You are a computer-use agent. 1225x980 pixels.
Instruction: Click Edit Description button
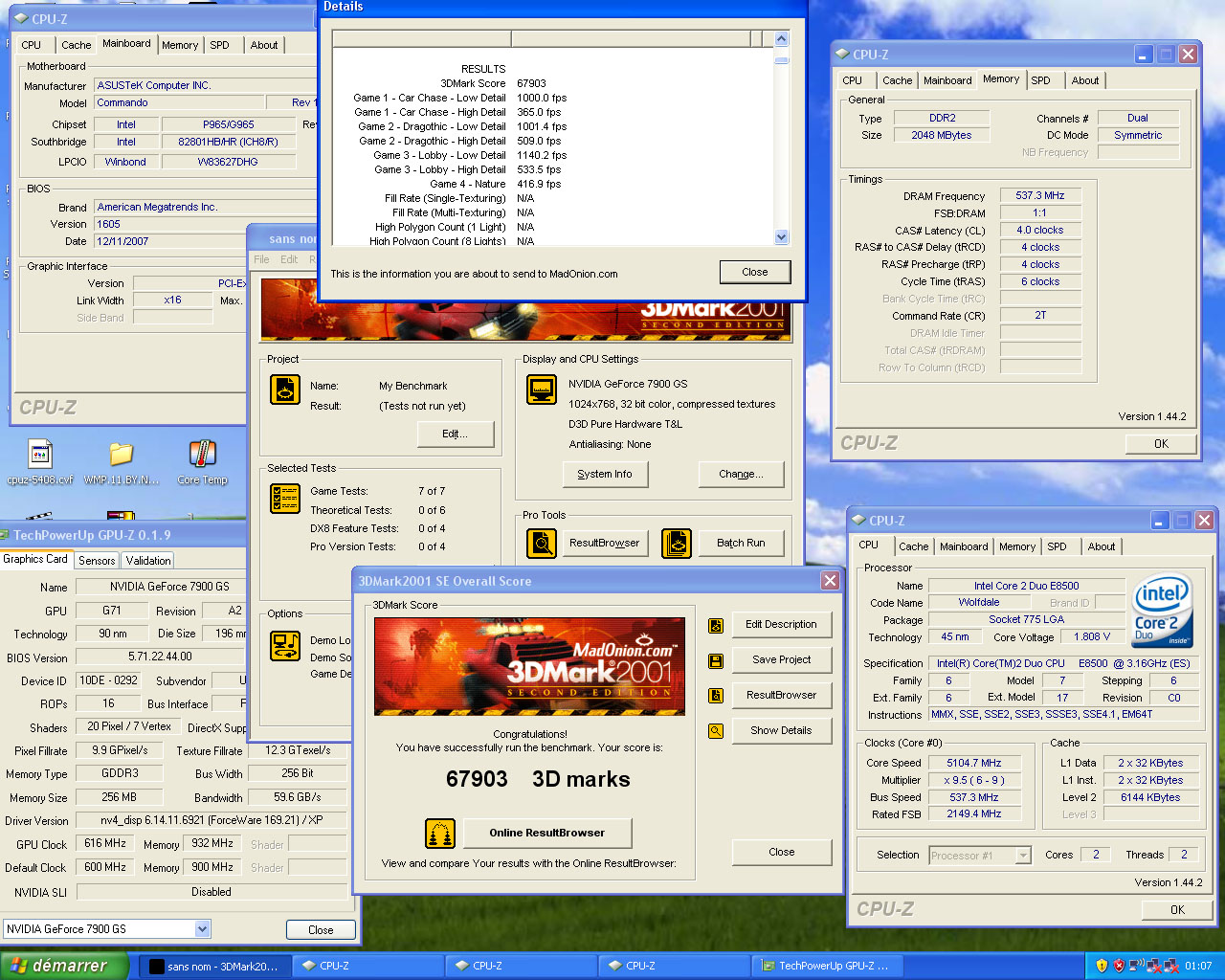point(781,624)
